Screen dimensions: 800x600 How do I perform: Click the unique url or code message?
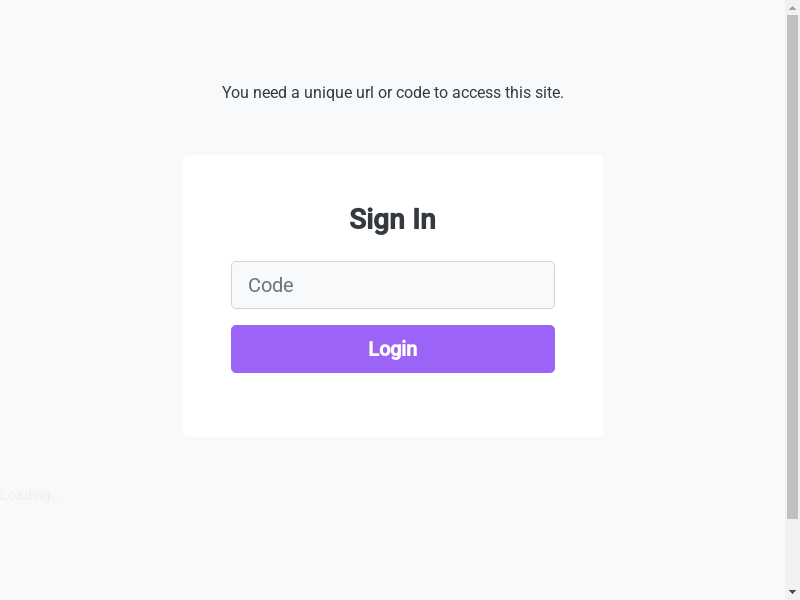392,93
